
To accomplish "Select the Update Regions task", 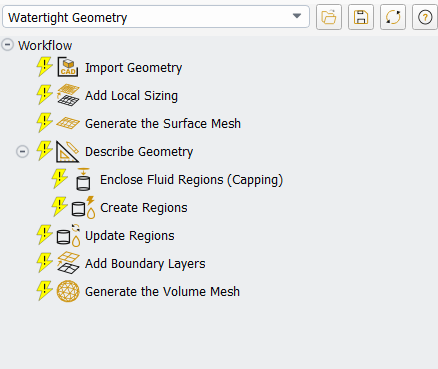I will click(x=130, y=236).
